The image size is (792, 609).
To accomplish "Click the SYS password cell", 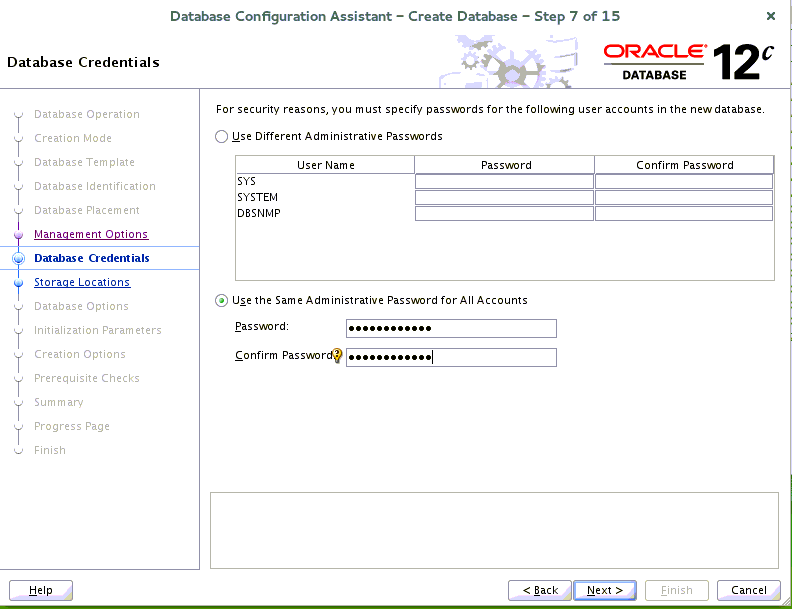I will point(504,182).
